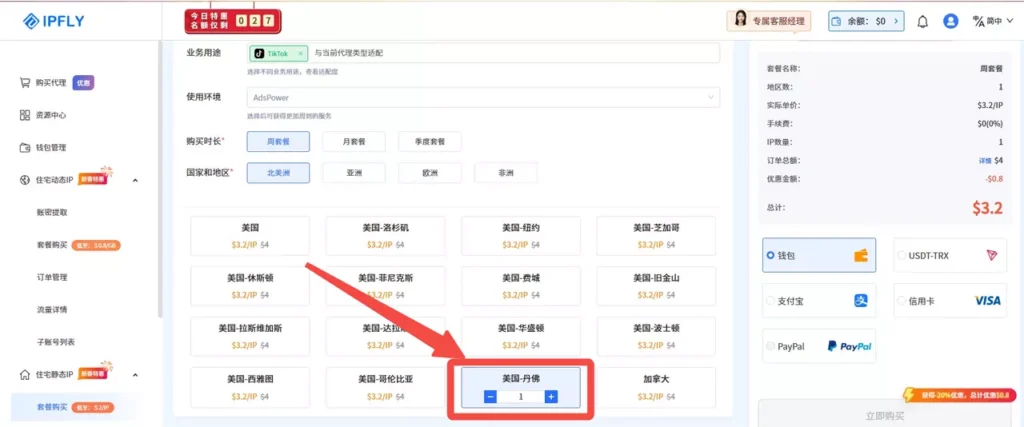Switch to the 亚洲 region tab
The width and height of the screenshot is (1024, 427).
coord(354,173)
